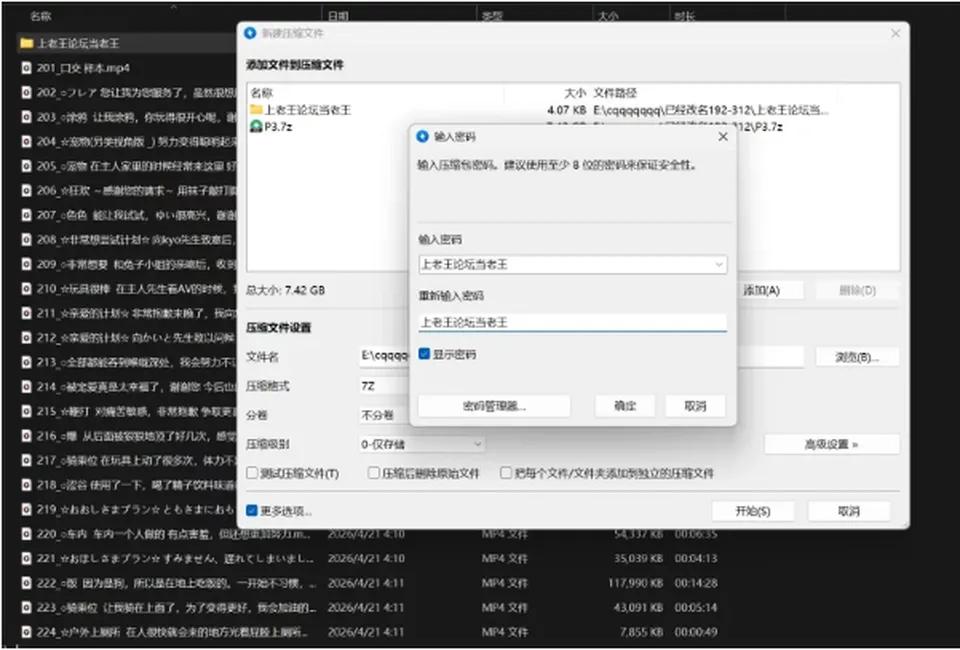Select the video icon of file 207
This screenshot has width=960, height=650.
pyautogui.click(x=26, y=215)
